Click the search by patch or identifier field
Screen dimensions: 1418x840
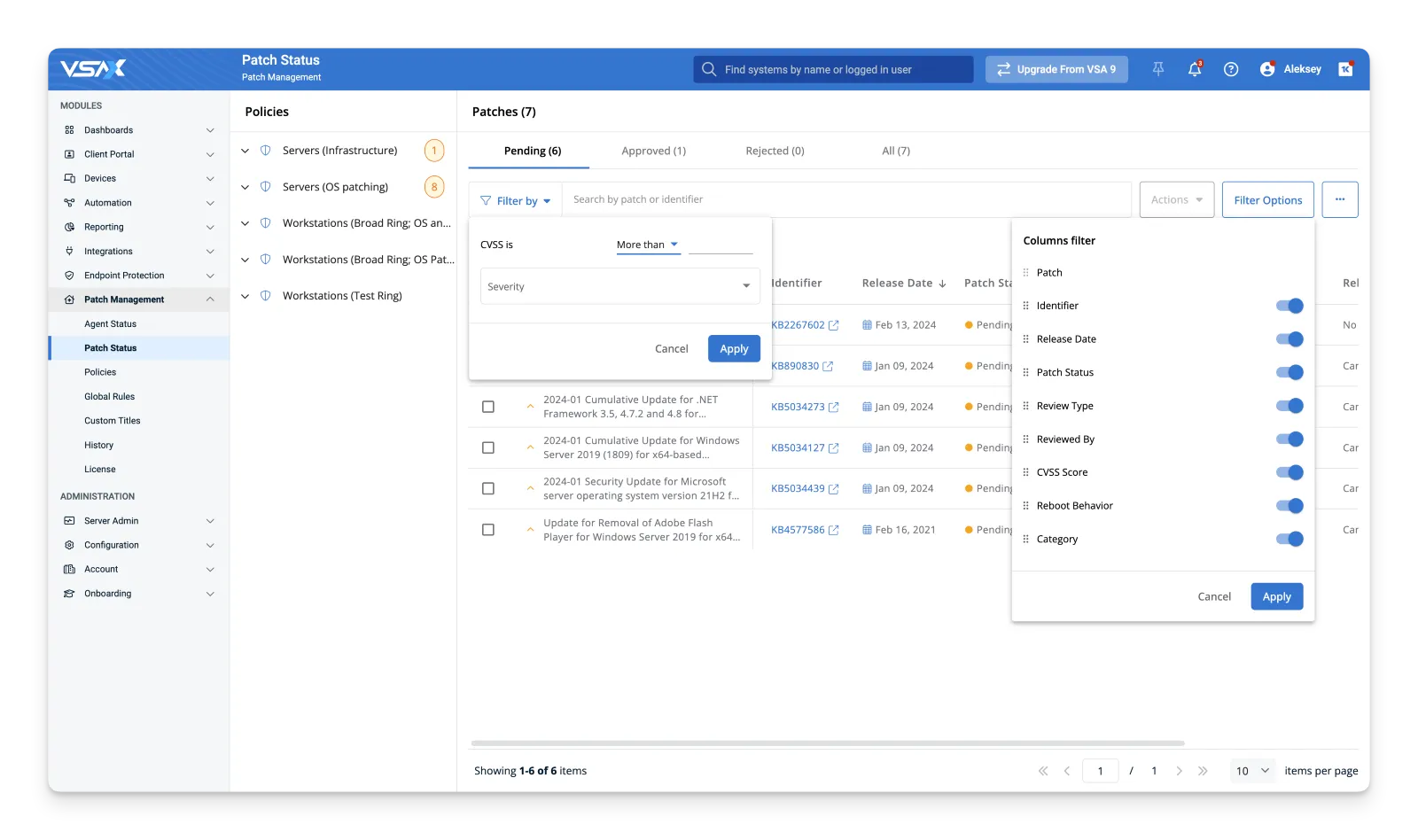pos(846,199)
